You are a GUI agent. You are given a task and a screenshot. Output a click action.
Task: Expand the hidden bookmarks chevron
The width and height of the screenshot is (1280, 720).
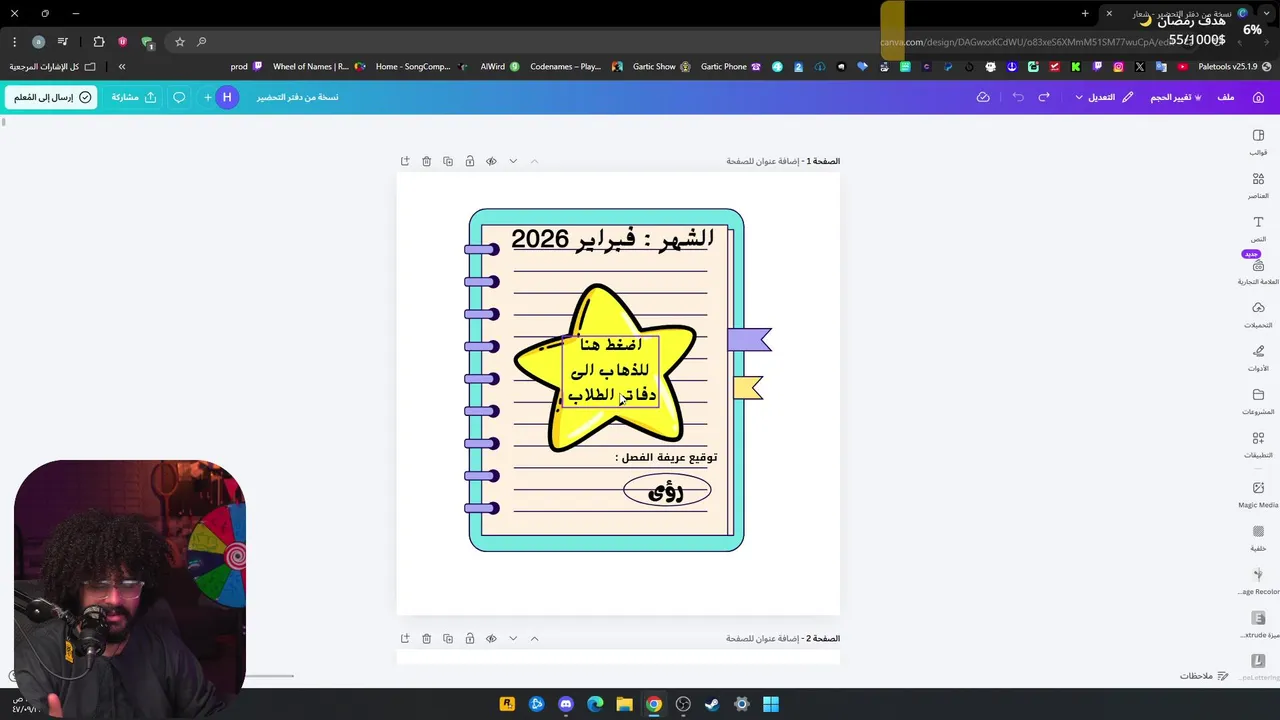(x=122, y=67)
